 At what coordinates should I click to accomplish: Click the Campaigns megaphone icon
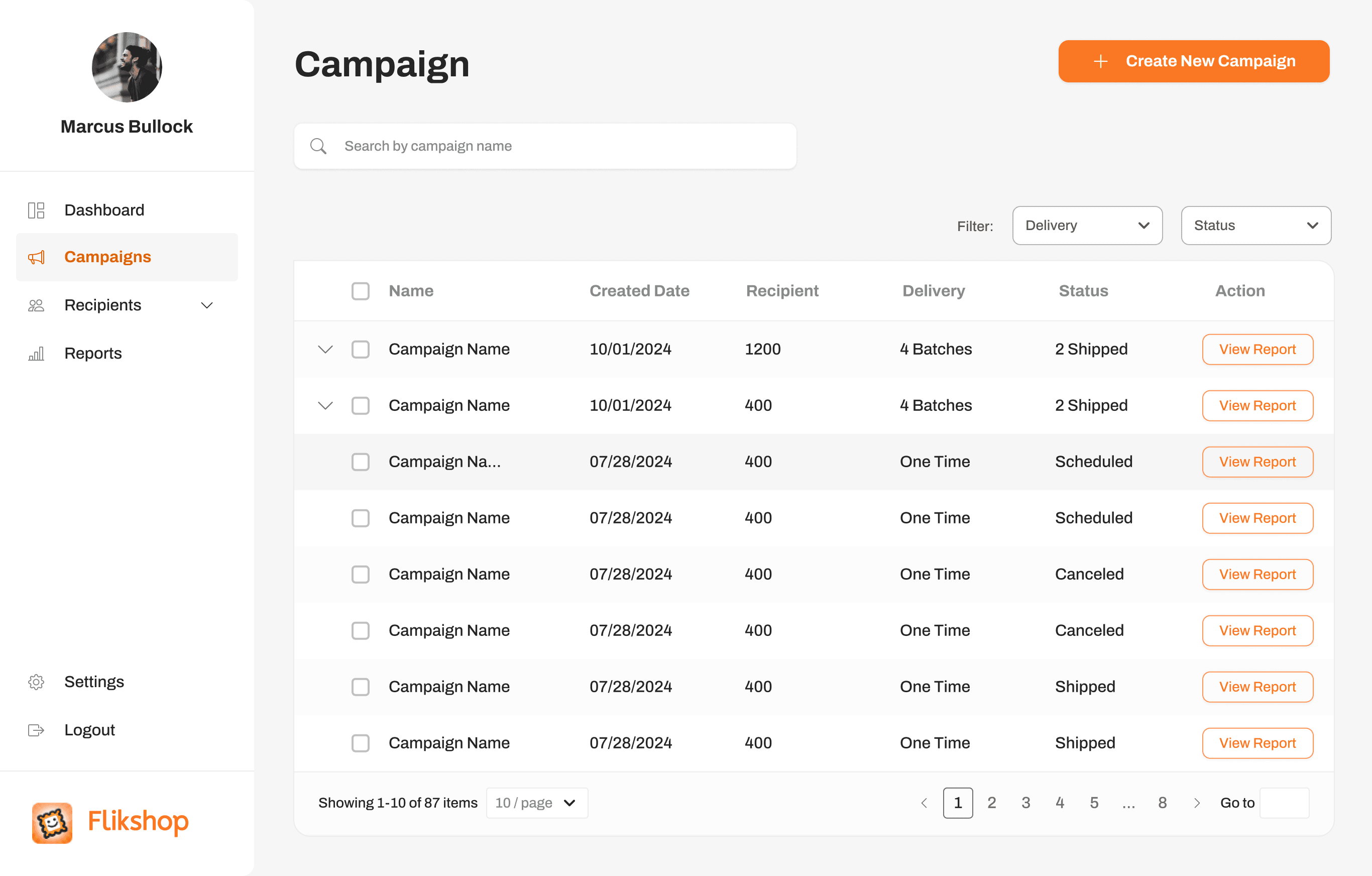click(x=36, y=258)
